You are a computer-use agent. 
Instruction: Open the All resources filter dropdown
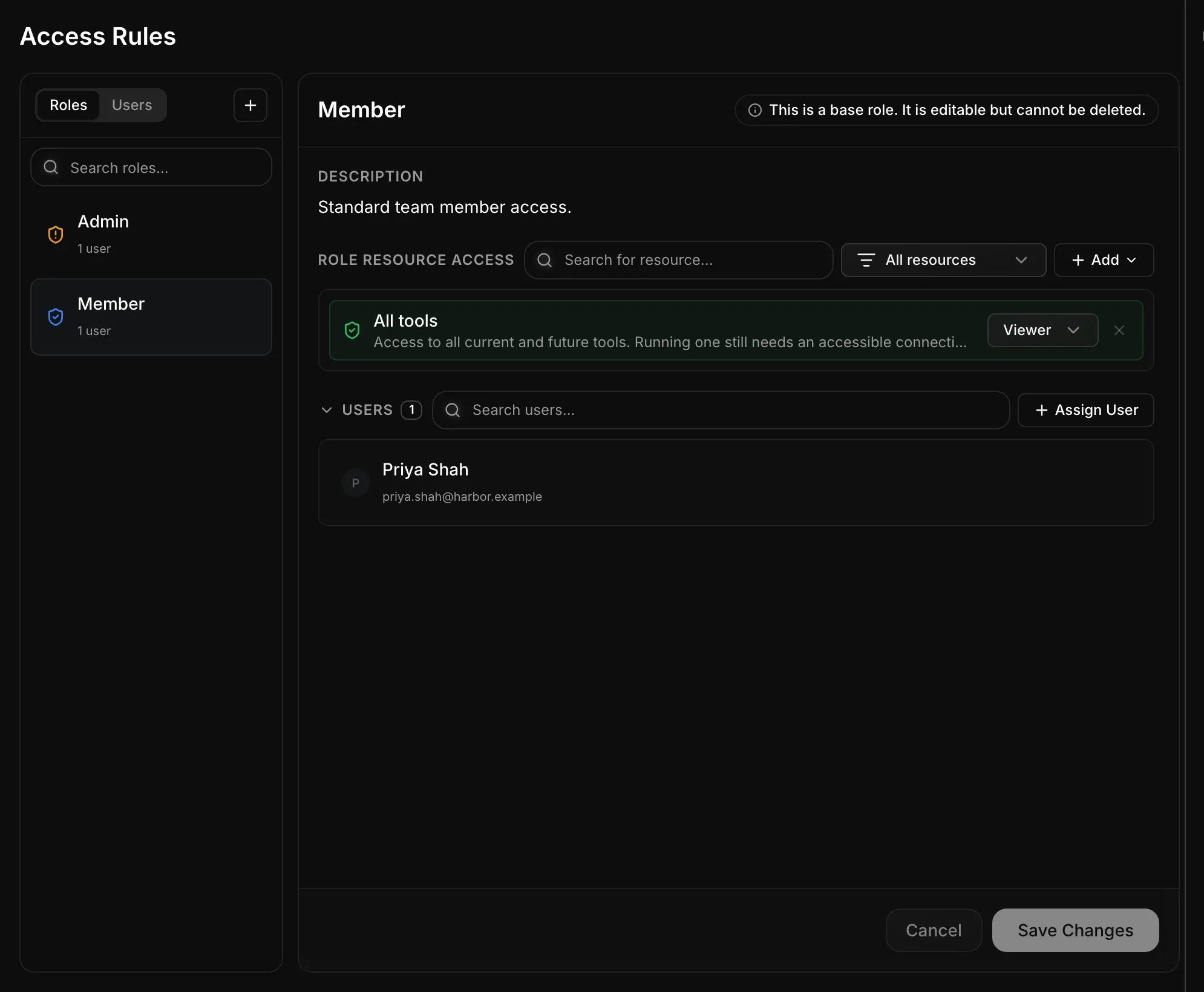coord(943,260)
